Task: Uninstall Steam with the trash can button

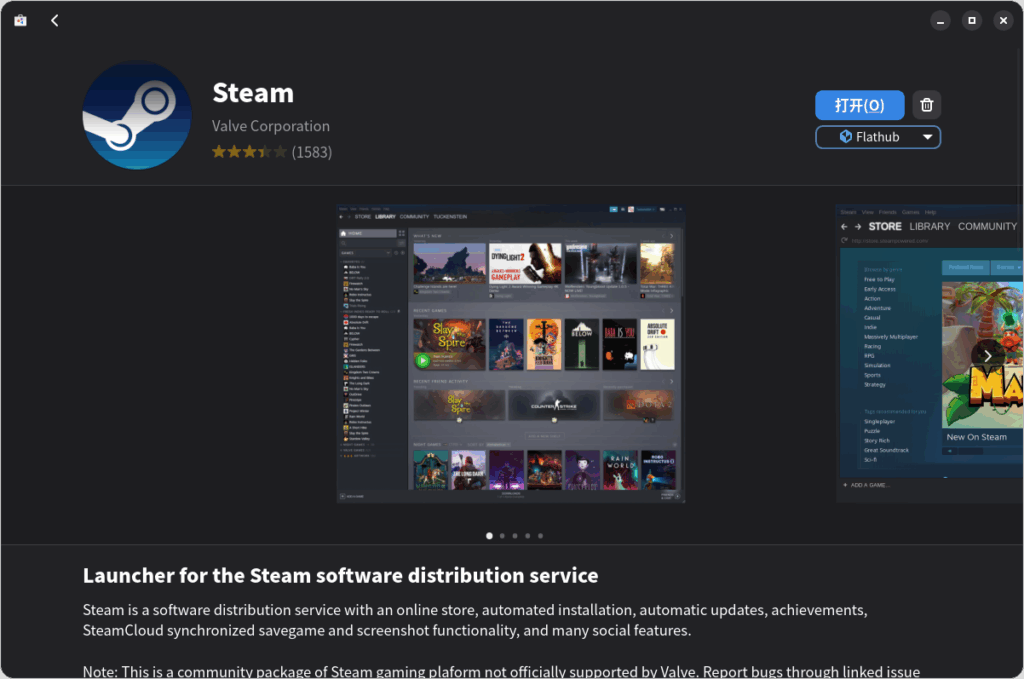Action: point(927,105)
